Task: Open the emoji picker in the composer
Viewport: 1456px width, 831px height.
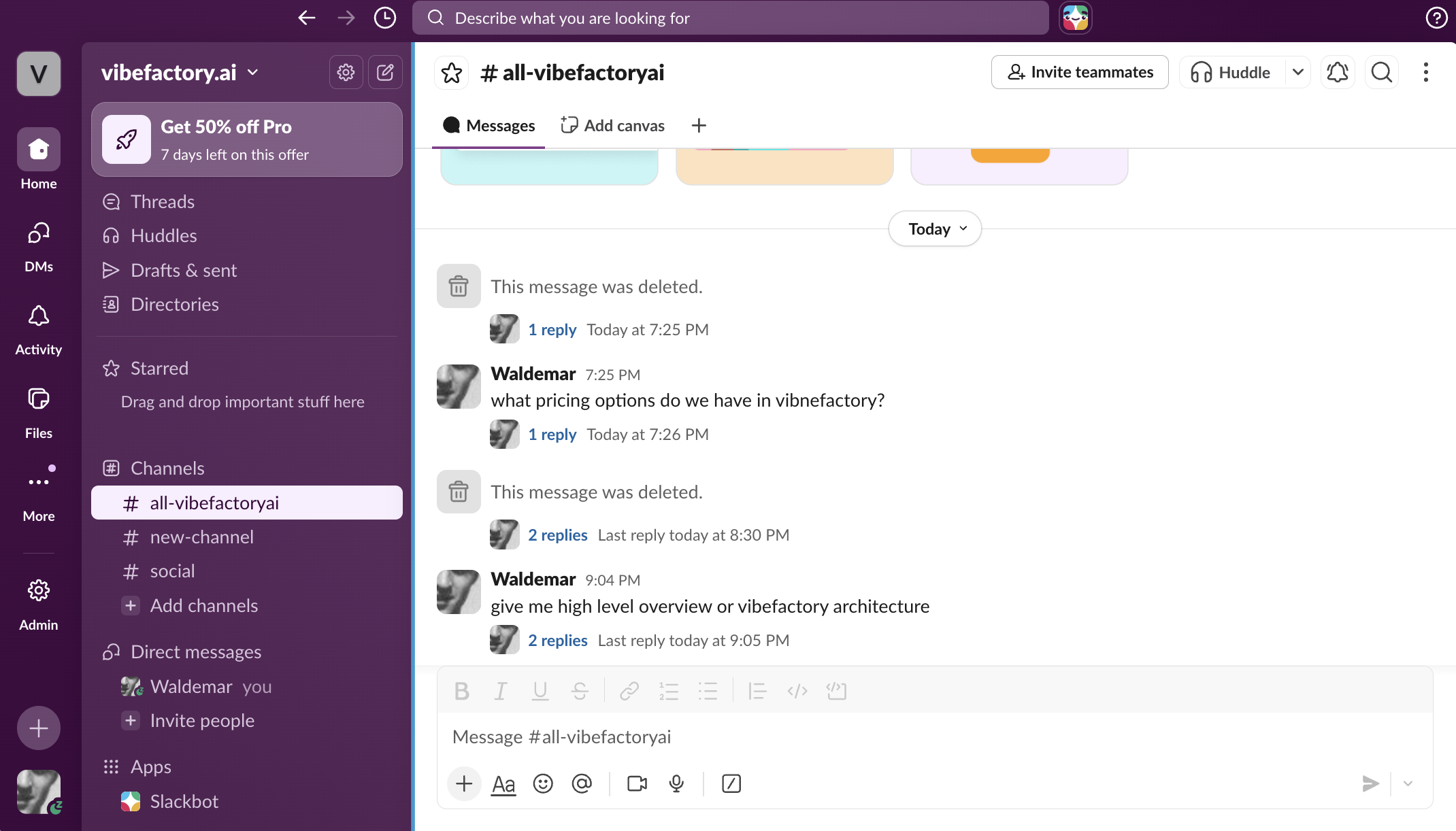Action: (x=543, y=783)
